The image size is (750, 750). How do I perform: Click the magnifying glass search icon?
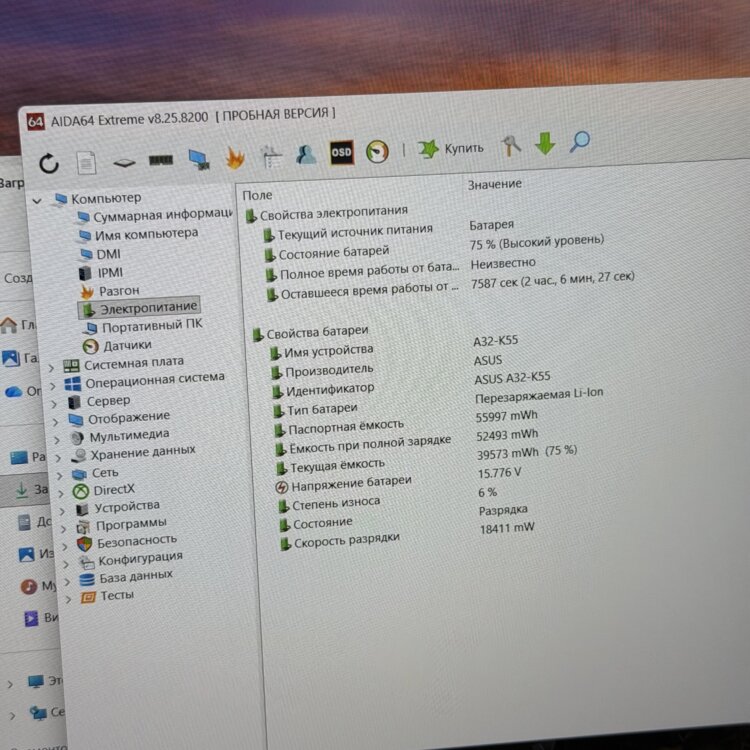tap(580, 143)
